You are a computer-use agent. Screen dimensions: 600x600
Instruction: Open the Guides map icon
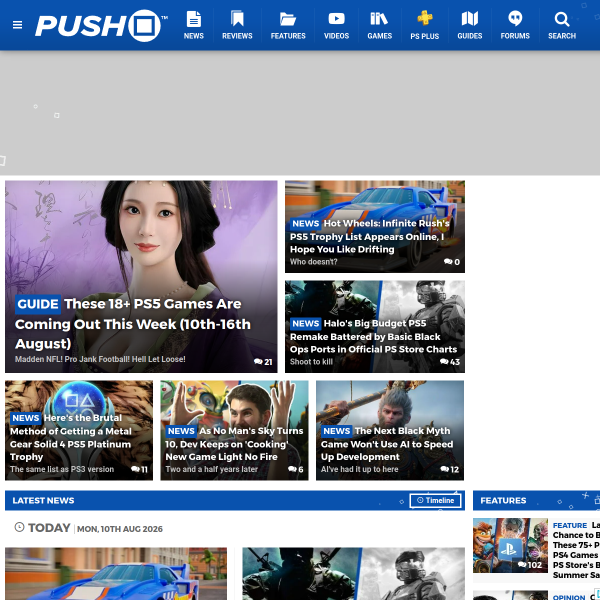pyautogui.click(x=470, y=18)
